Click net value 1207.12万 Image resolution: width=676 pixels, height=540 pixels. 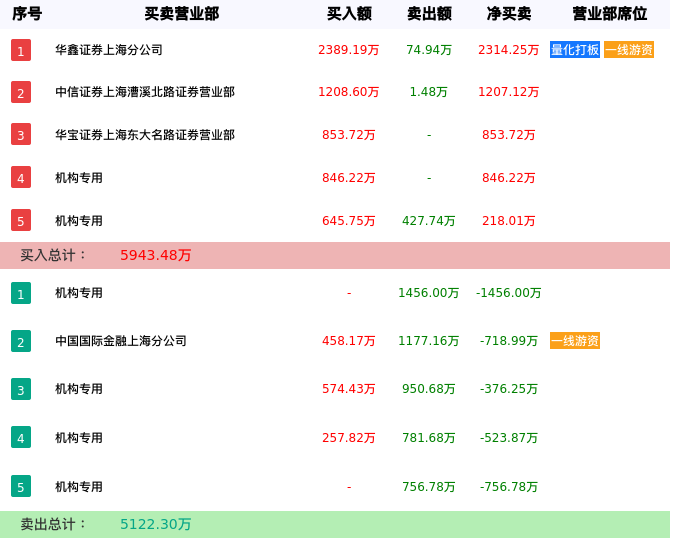click(508, 92)
